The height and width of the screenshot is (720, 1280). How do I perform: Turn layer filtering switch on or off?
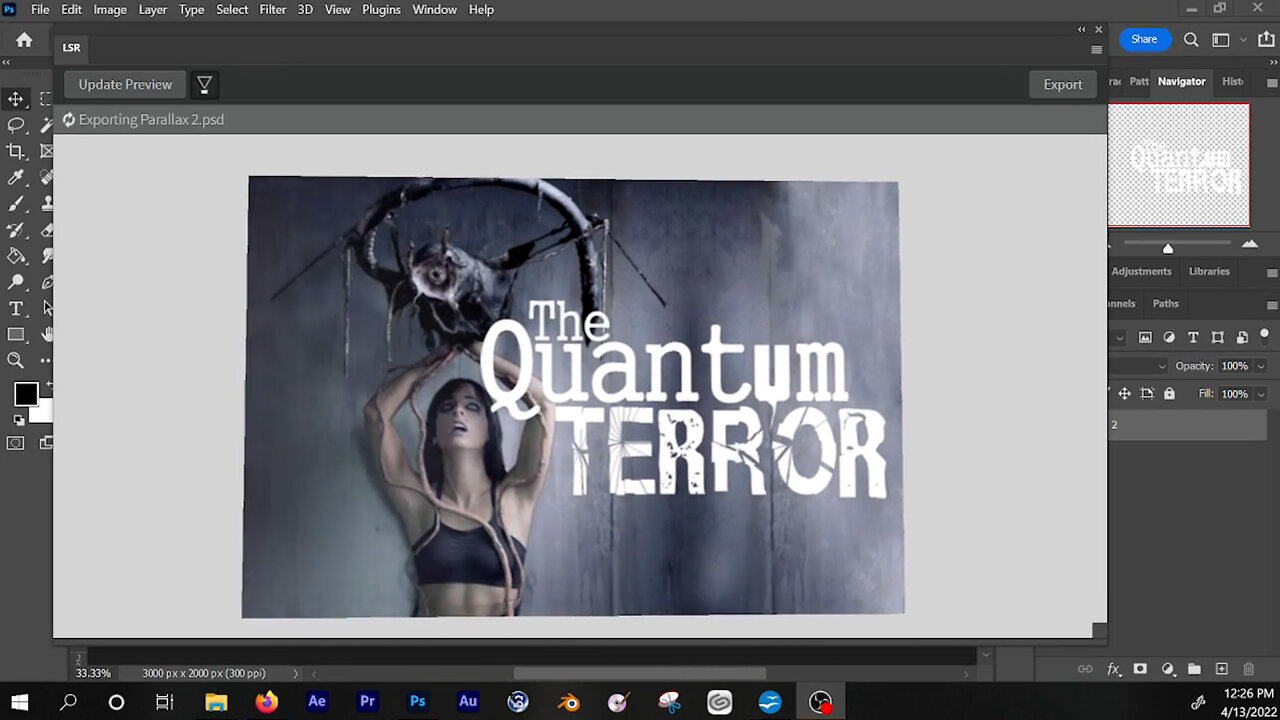pos(1265,335)
